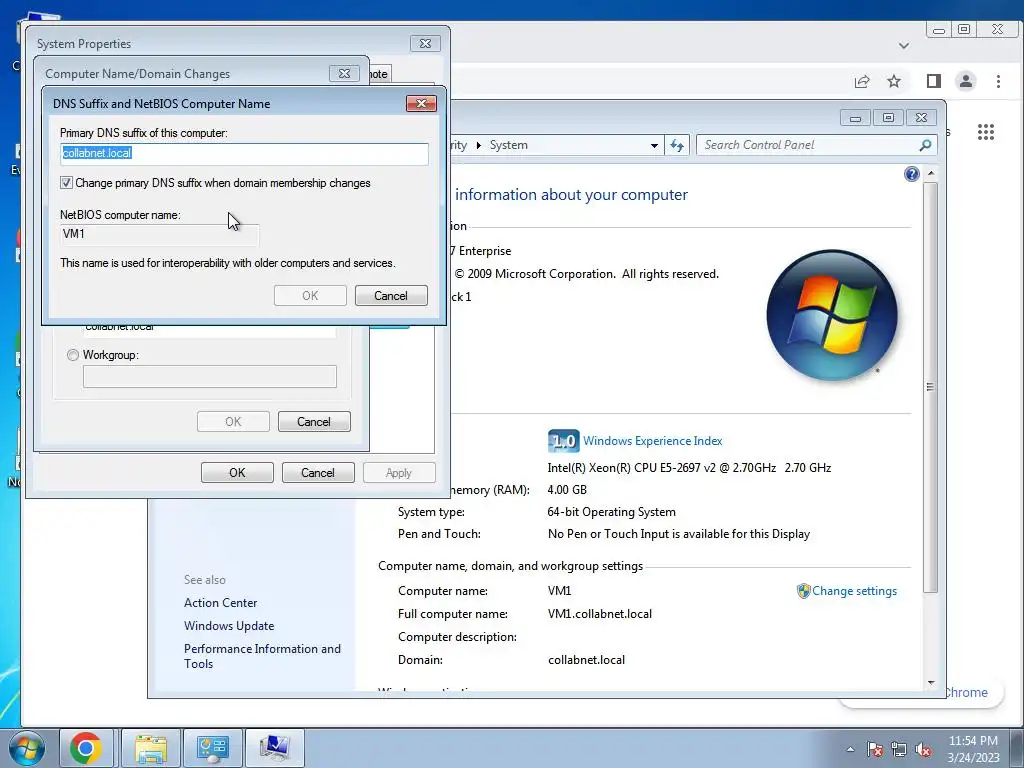Open Change settings link

[854, 591]
